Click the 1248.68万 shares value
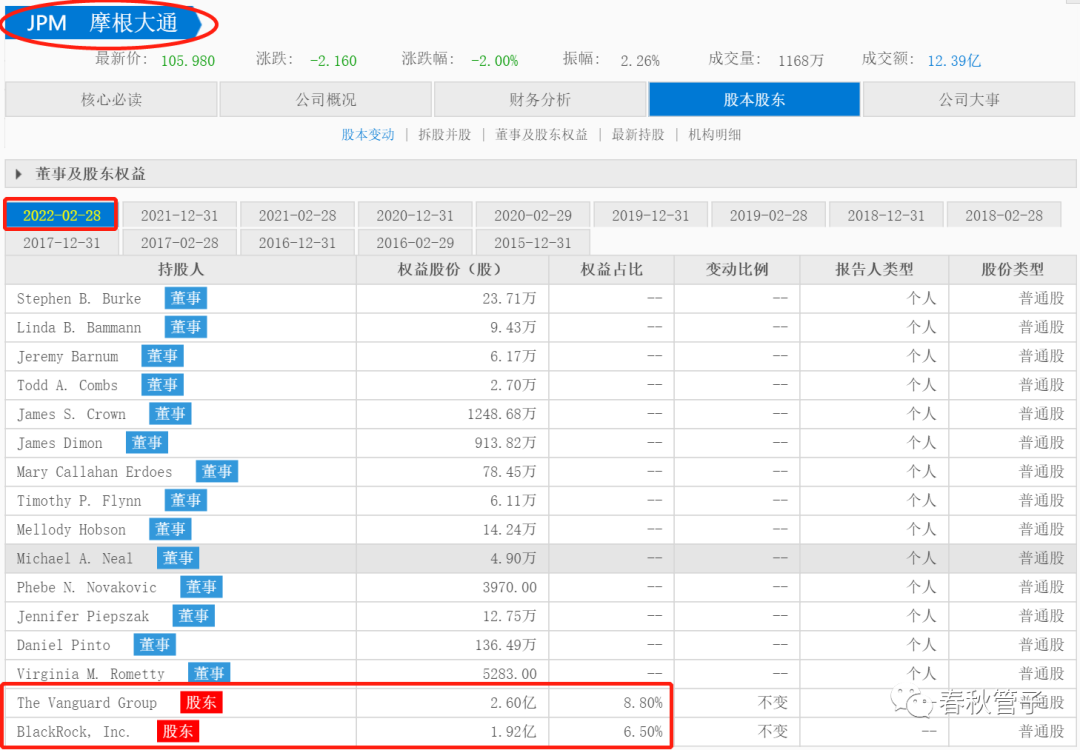Image resolution: width=1080 pixels, height=750 pixels. (501, 414)
